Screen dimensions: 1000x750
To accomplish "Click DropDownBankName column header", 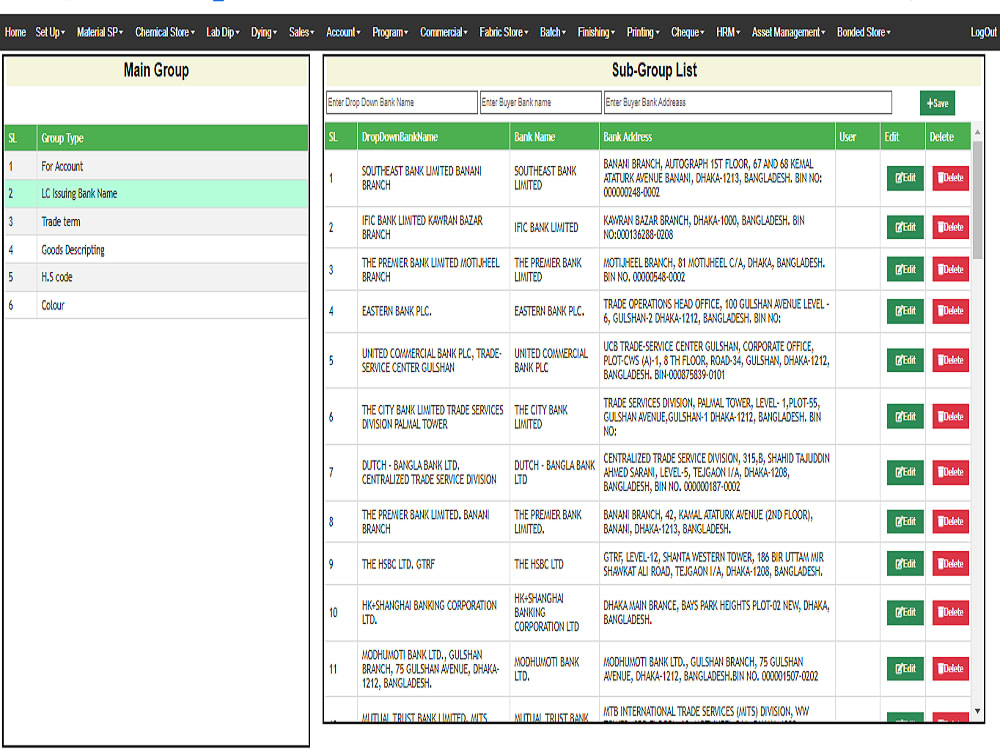I will click(x=433, y=137).
